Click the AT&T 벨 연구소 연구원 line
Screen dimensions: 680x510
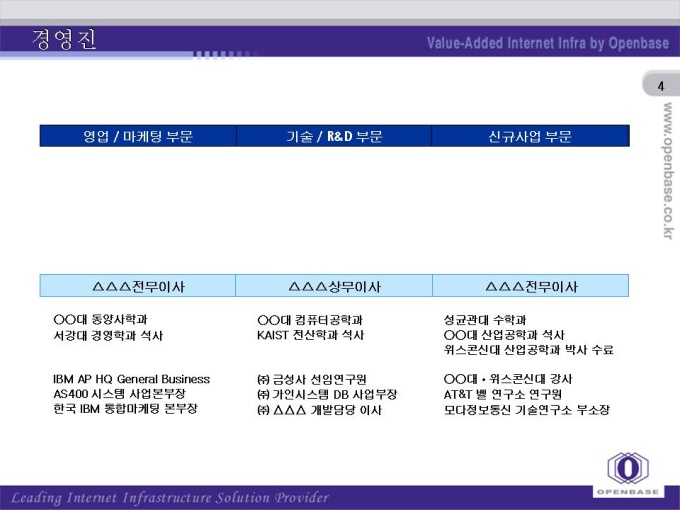coord(503,394)
